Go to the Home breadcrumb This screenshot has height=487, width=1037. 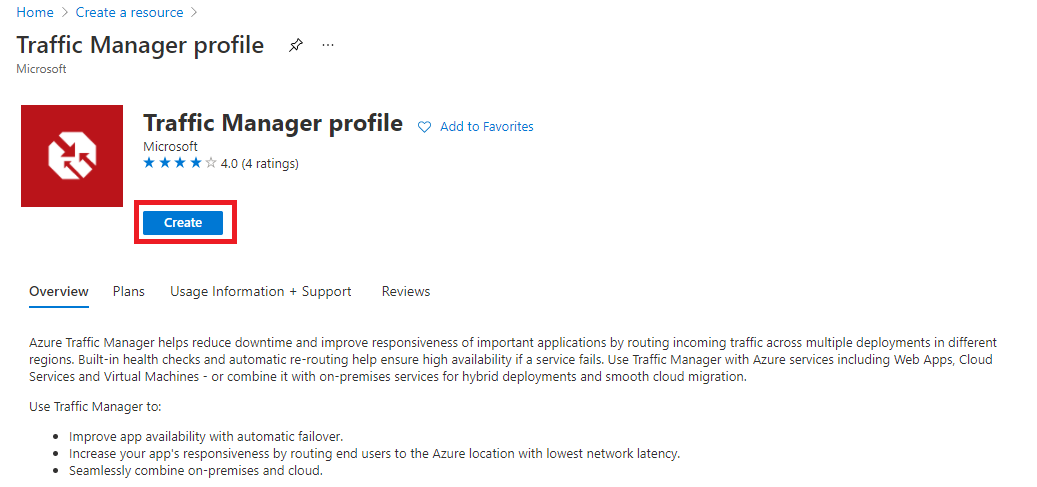[35, 13]
